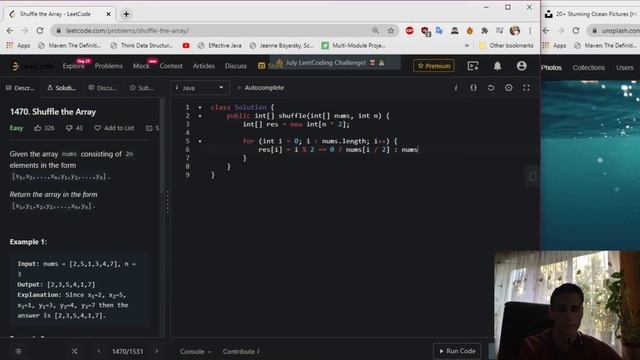The image size is (640, 360).
Task: Open the Contest menu
Action: point(171,66)
